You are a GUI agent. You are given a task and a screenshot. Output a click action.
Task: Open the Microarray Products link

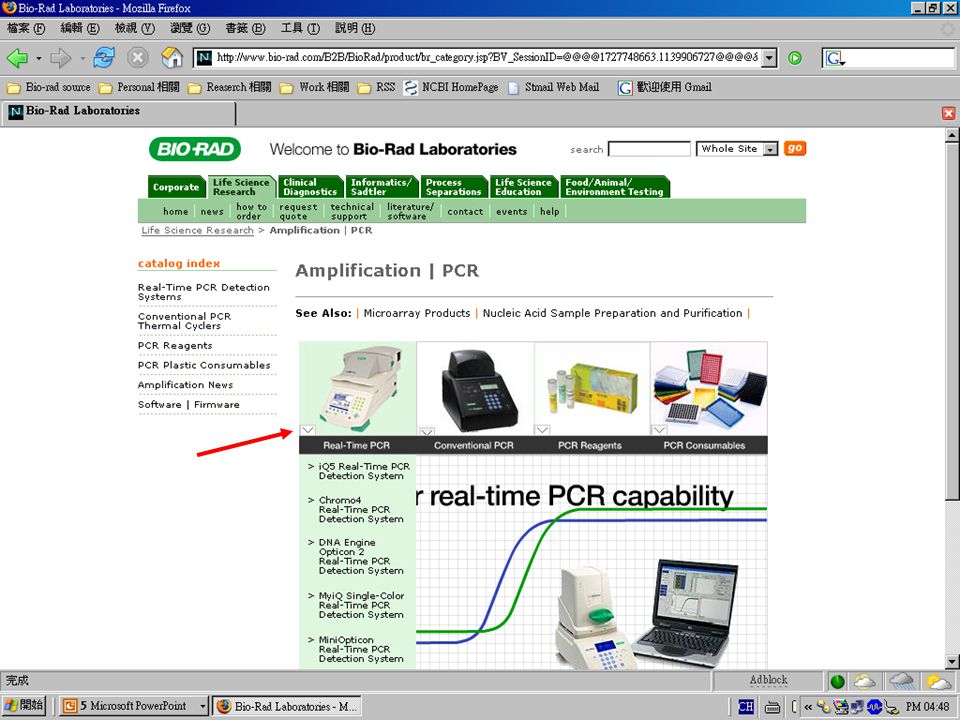coord(417,313)
